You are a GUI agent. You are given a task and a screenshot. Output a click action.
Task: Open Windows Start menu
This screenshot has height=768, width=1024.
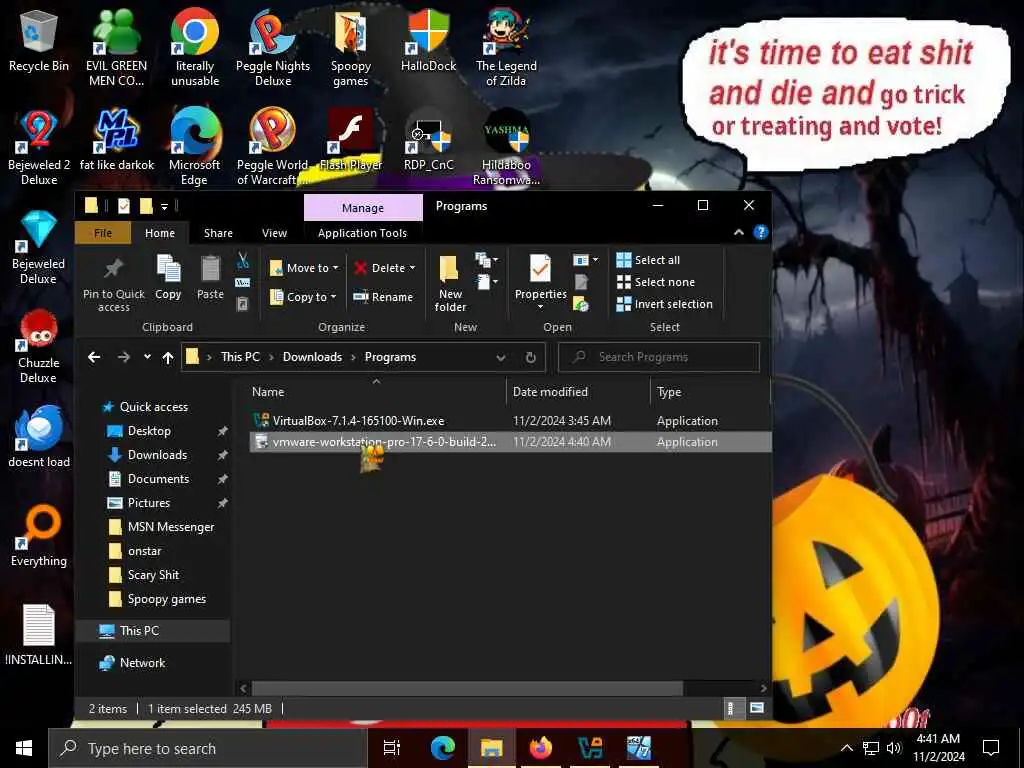(x=24, y=748)
